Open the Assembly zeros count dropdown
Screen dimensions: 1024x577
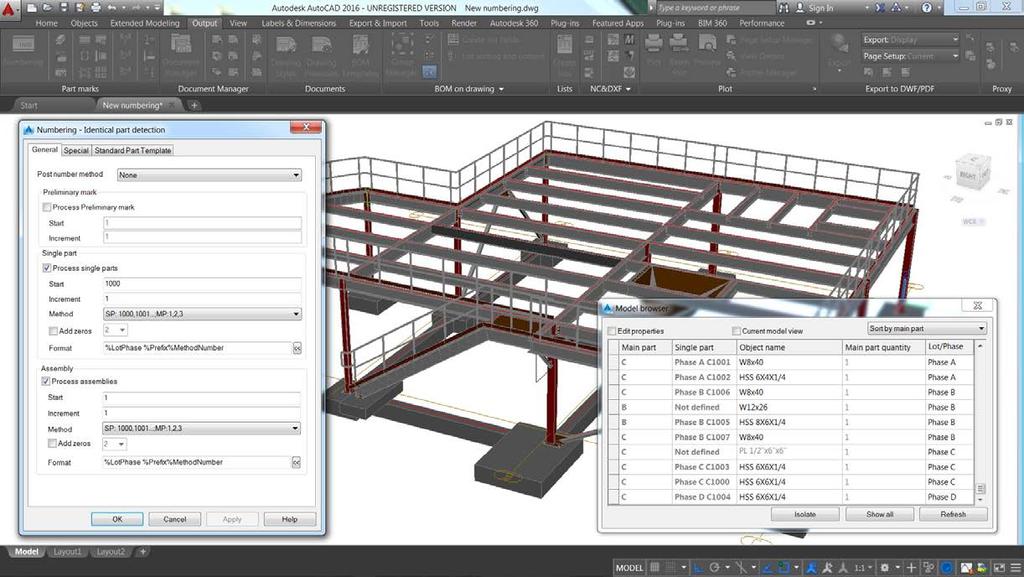(114, 444)
